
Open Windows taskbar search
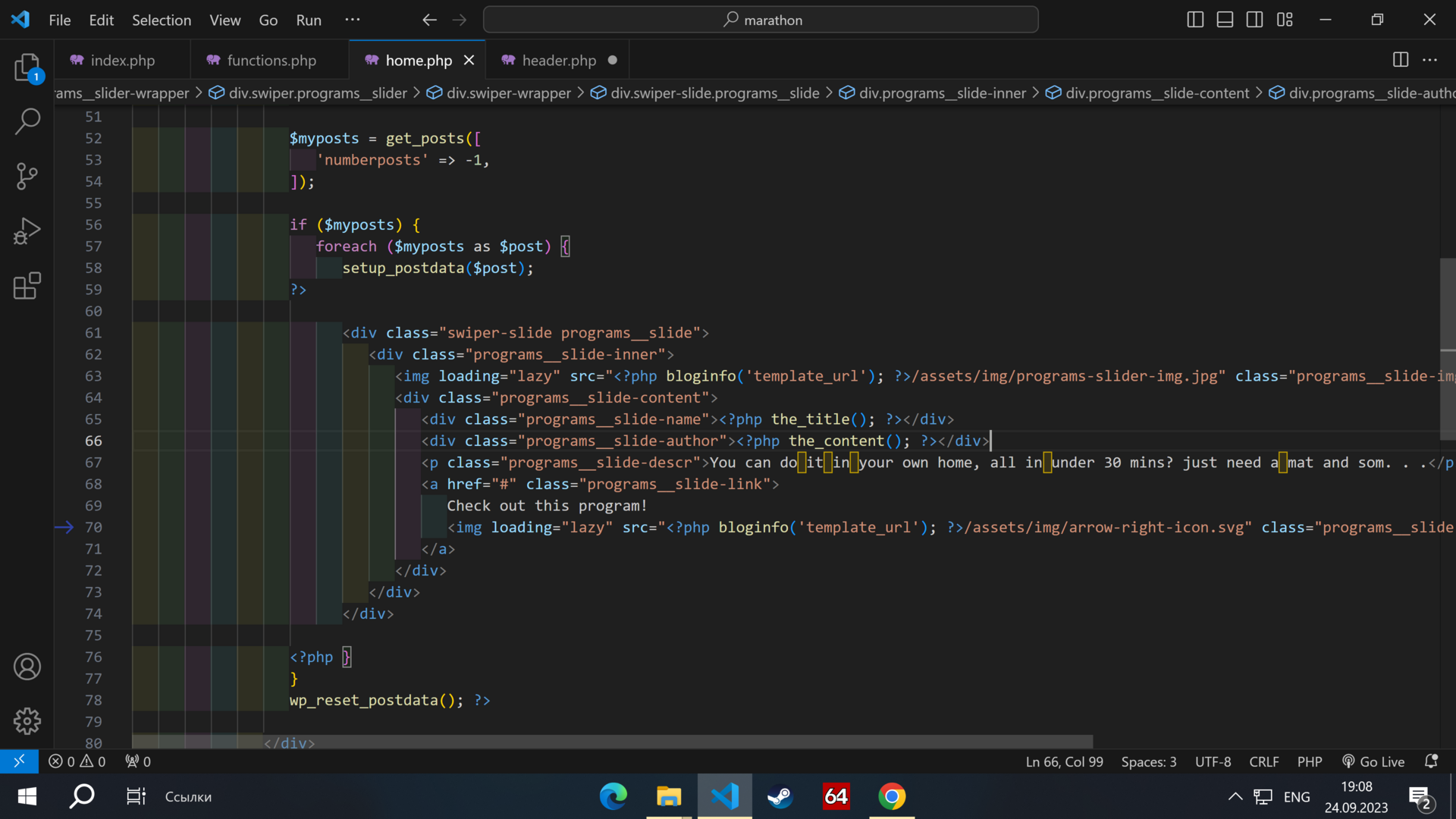pos(82,796)
